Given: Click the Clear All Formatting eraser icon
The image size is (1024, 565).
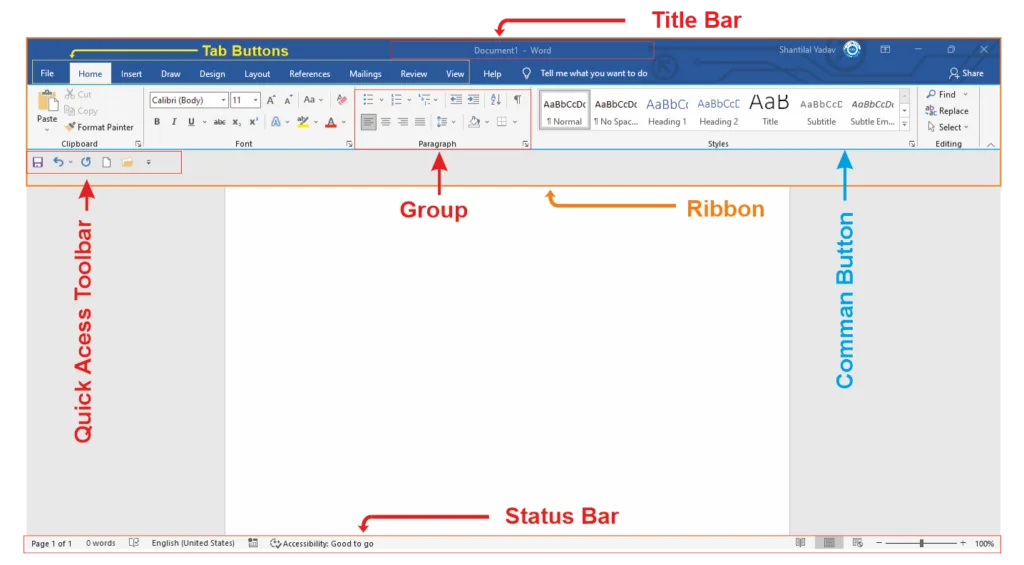Looking at the screenshot, I should click(x=341, y=100).
